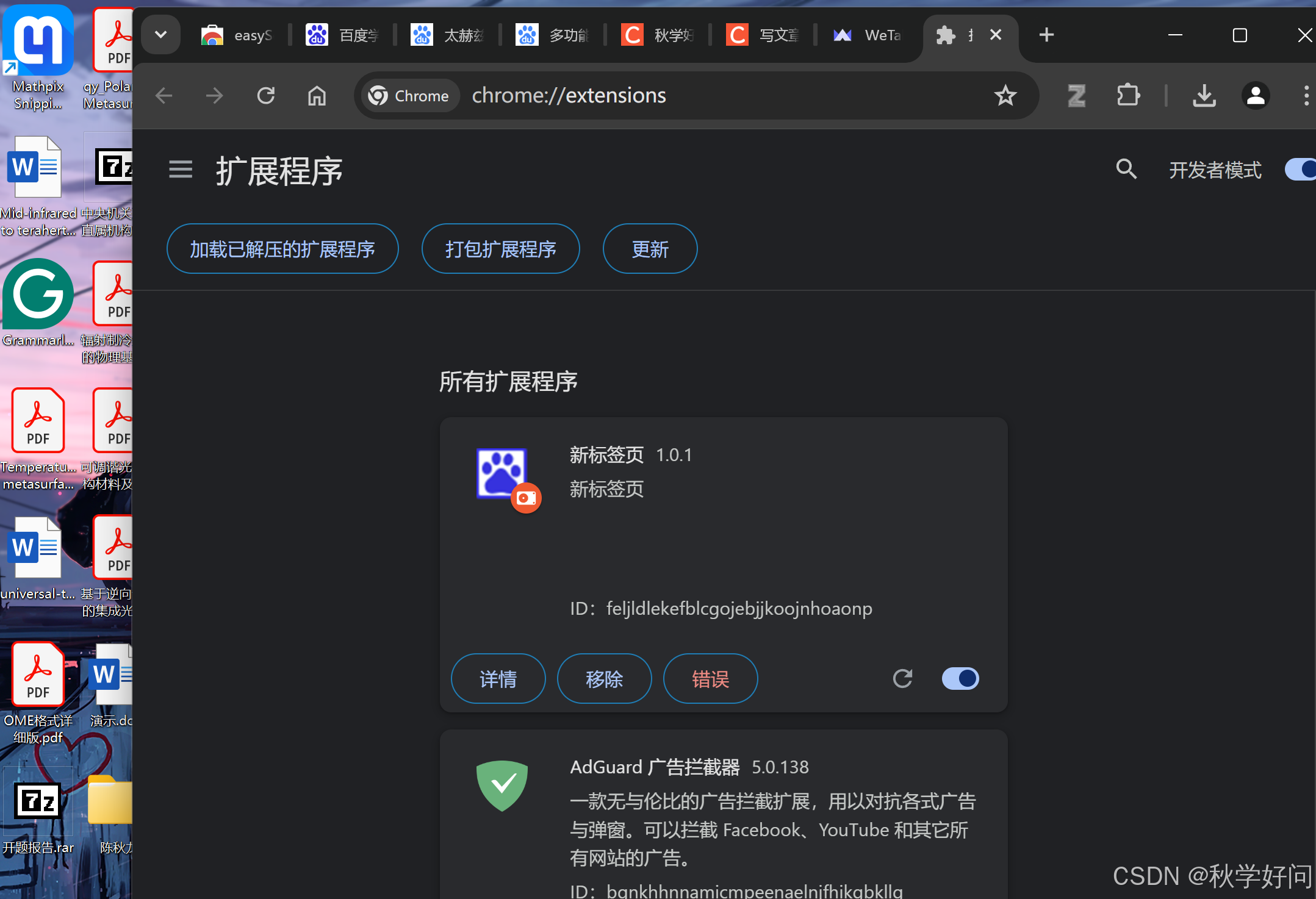This screenshot has height=899, width=1316.
Task: Open the downloads icon in toolbar
Action: (x=1204, y=96)
